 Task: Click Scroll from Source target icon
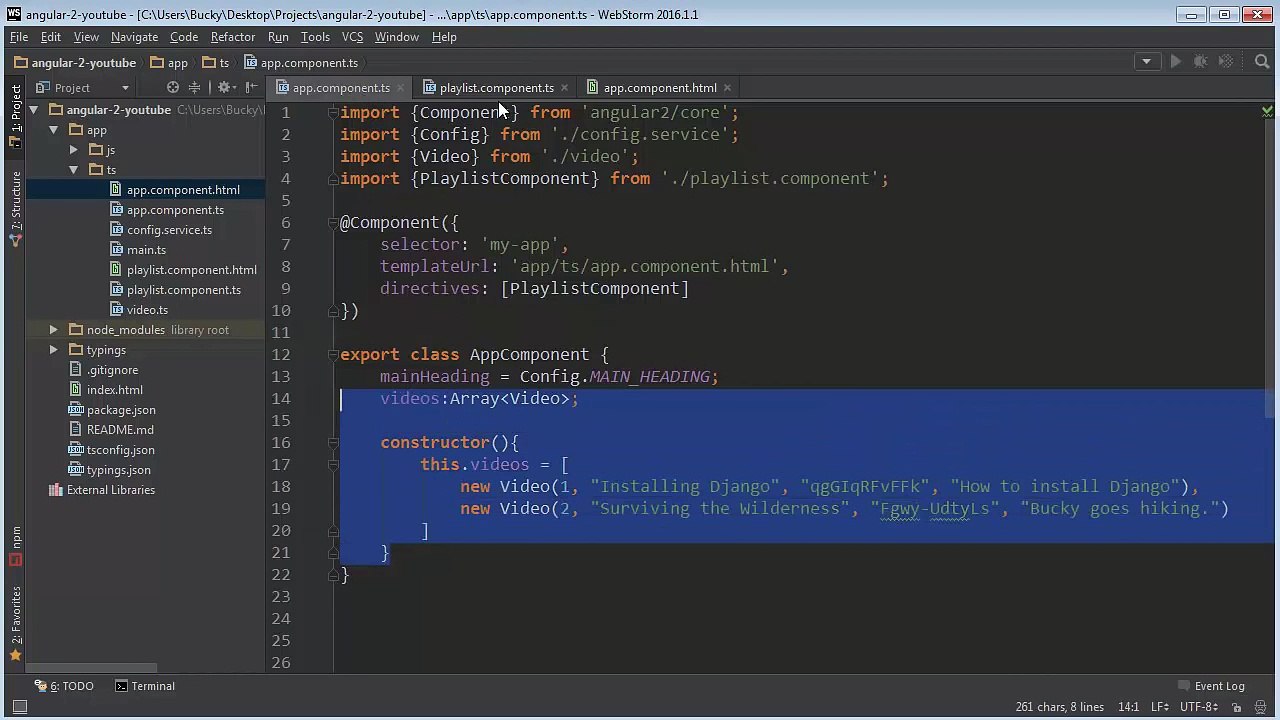coord(173,88)
